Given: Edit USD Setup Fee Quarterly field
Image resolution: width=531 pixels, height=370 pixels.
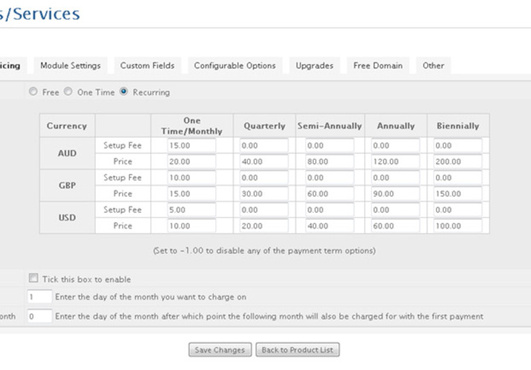Looking at the screenshot, I should tap(264, 210).
